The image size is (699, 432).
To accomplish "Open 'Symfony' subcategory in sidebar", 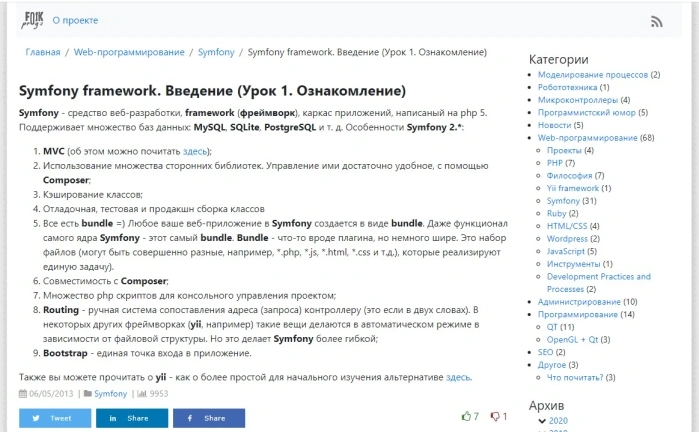I will click(563, 201).
